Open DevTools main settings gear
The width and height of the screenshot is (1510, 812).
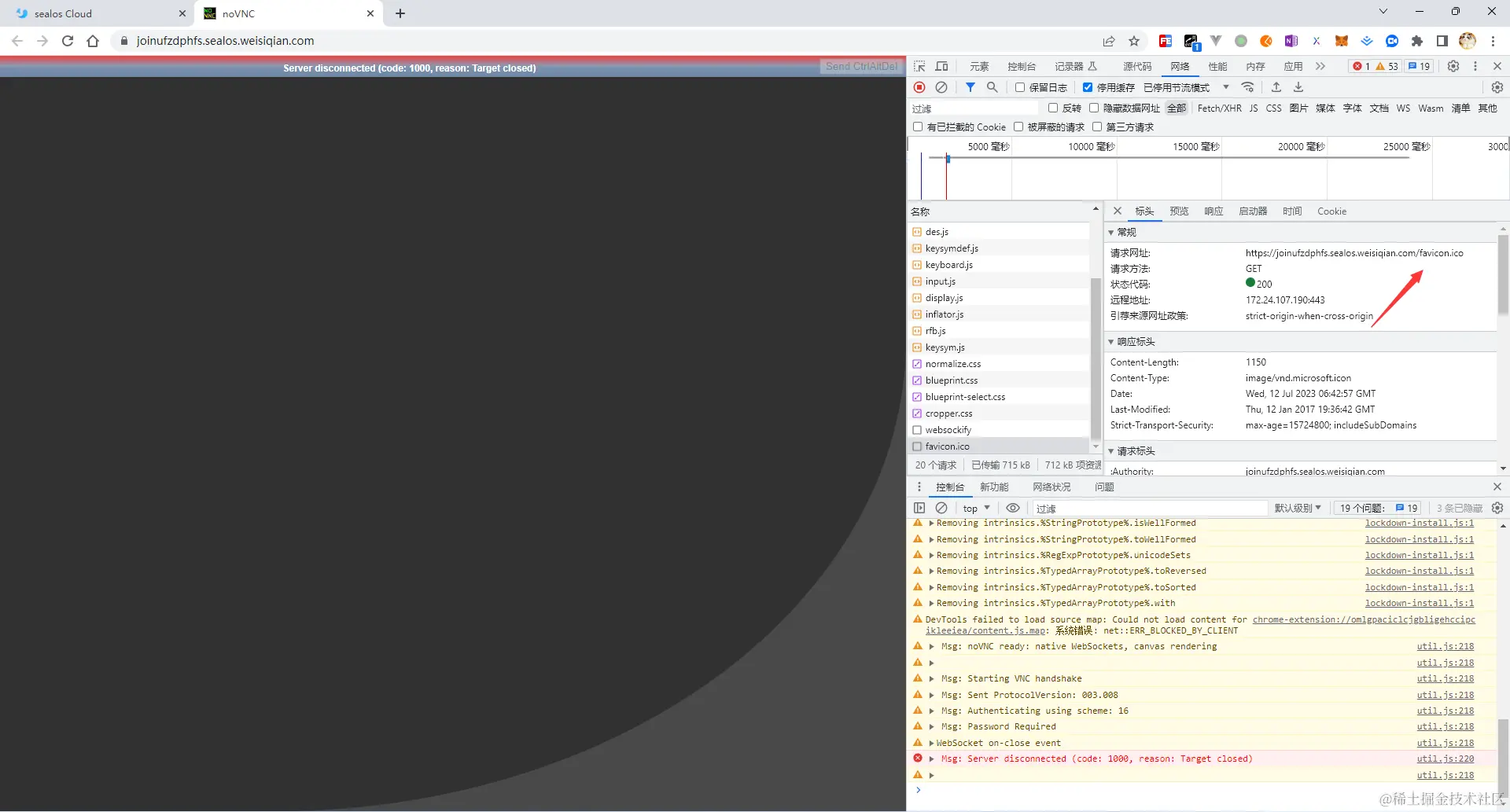1453,66
